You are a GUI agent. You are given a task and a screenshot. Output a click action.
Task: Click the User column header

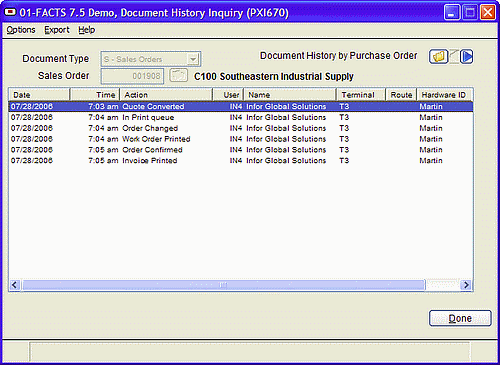tap(228, 95)
